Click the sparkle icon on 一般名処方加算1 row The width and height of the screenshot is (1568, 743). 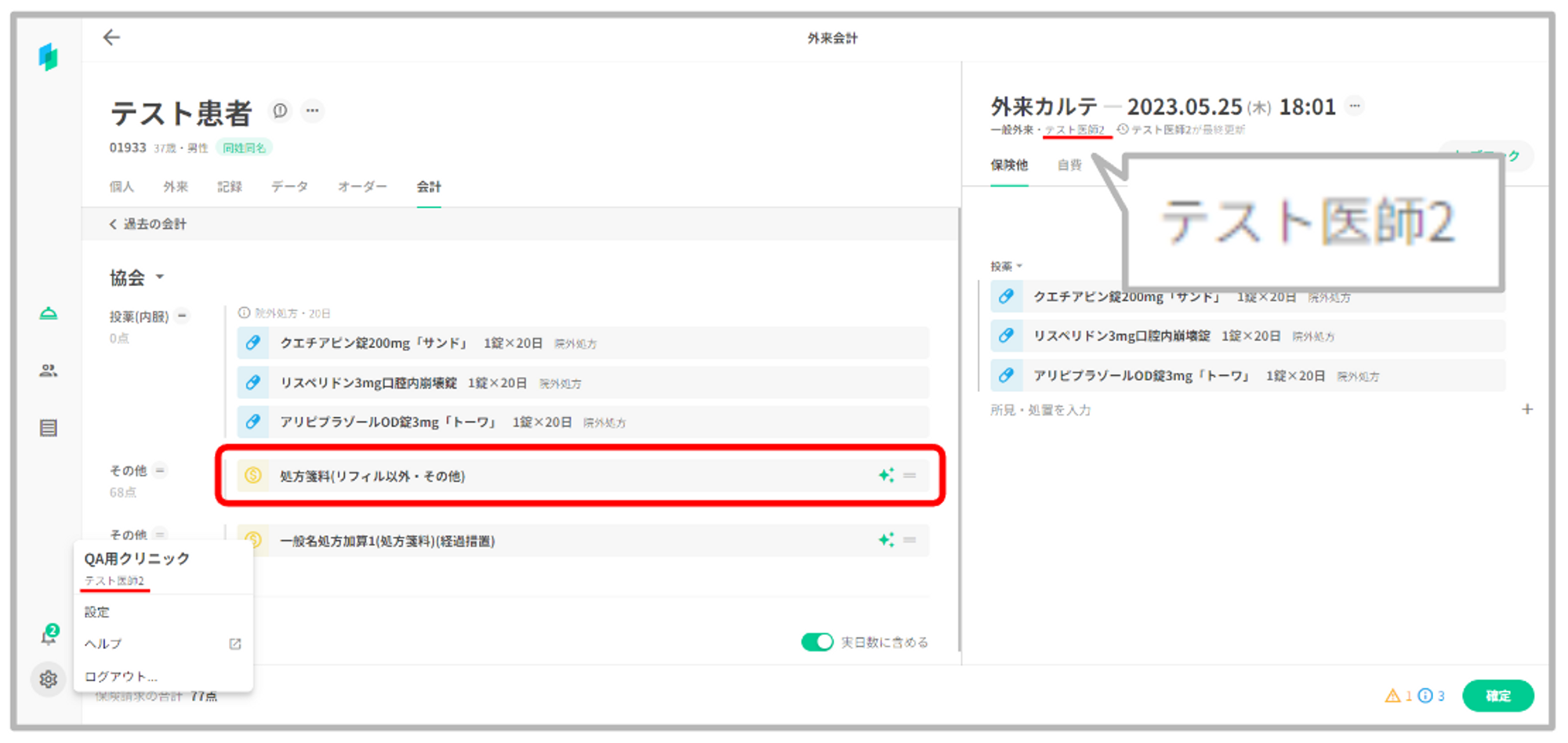886,539
